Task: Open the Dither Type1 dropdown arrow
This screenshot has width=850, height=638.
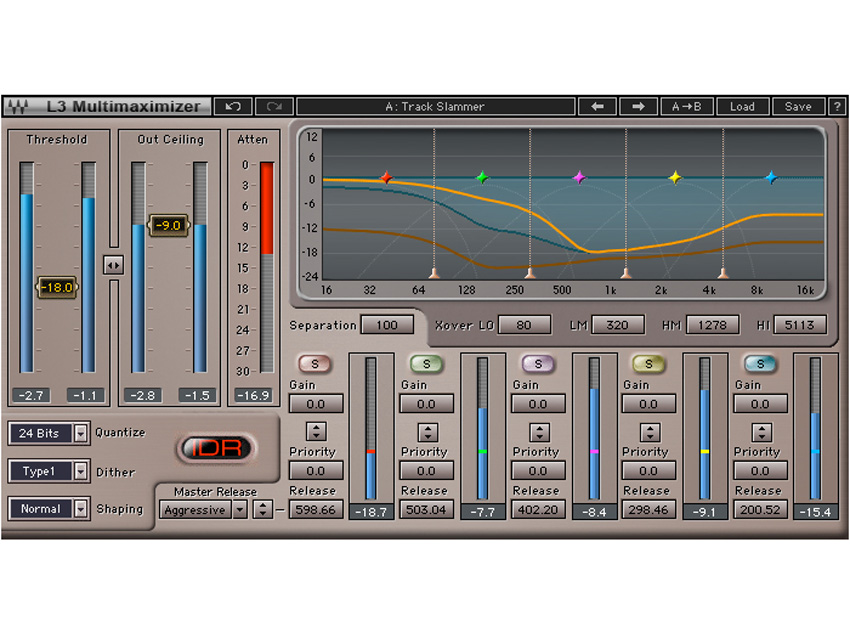Action: [x=81, y=471]
